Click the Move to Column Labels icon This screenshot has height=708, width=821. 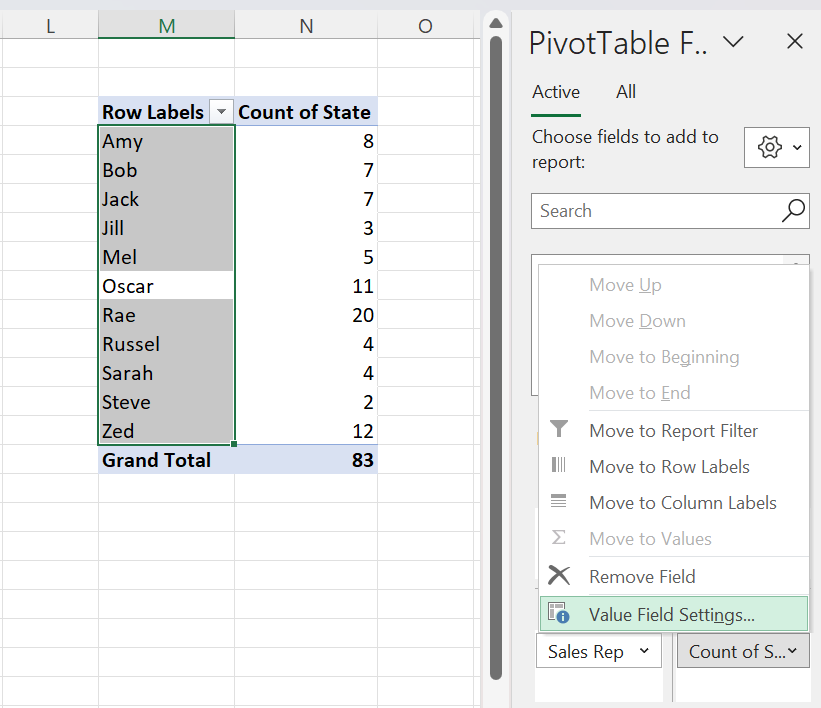(559, 502)
